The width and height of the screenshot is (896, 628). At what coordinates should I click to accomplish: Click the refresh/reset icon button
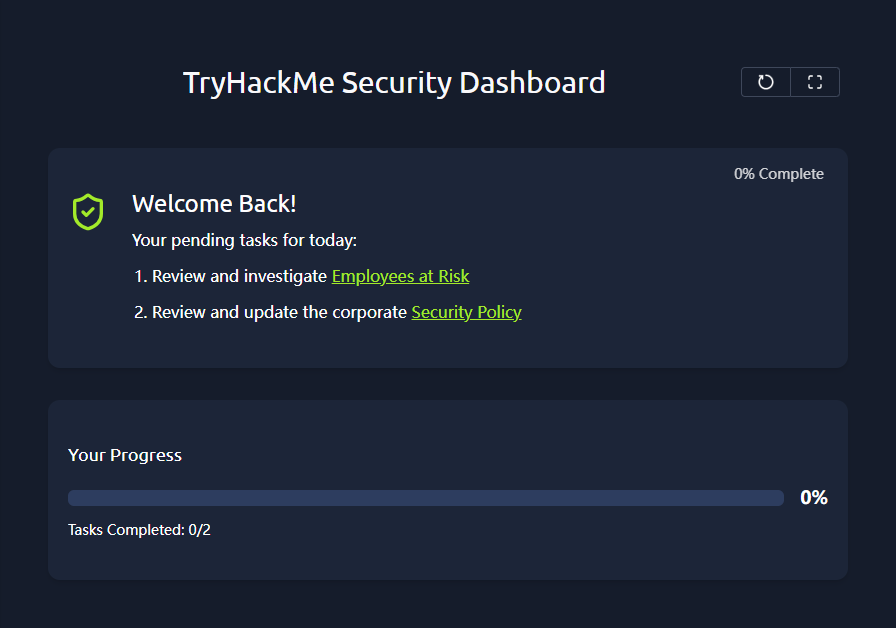(766, 82)
